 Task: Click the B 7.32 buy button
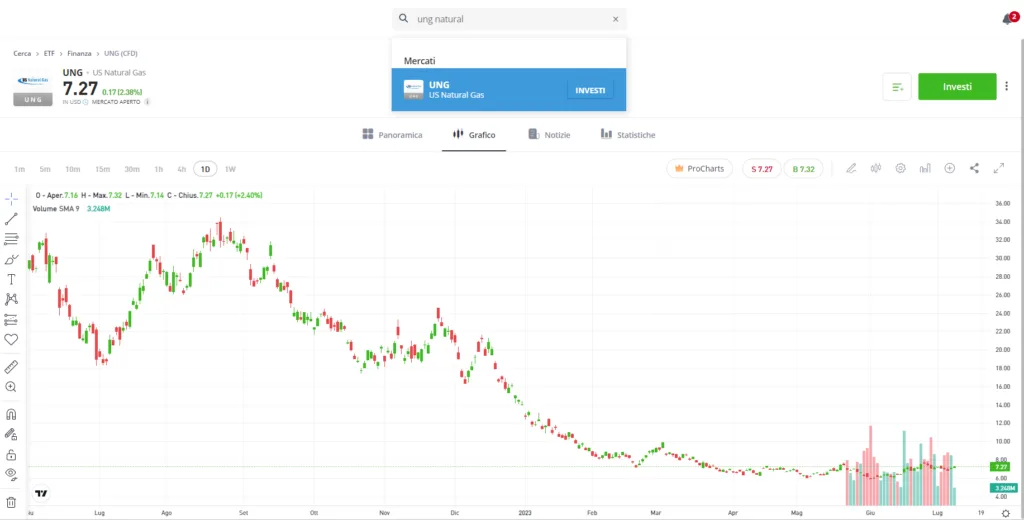803,169
